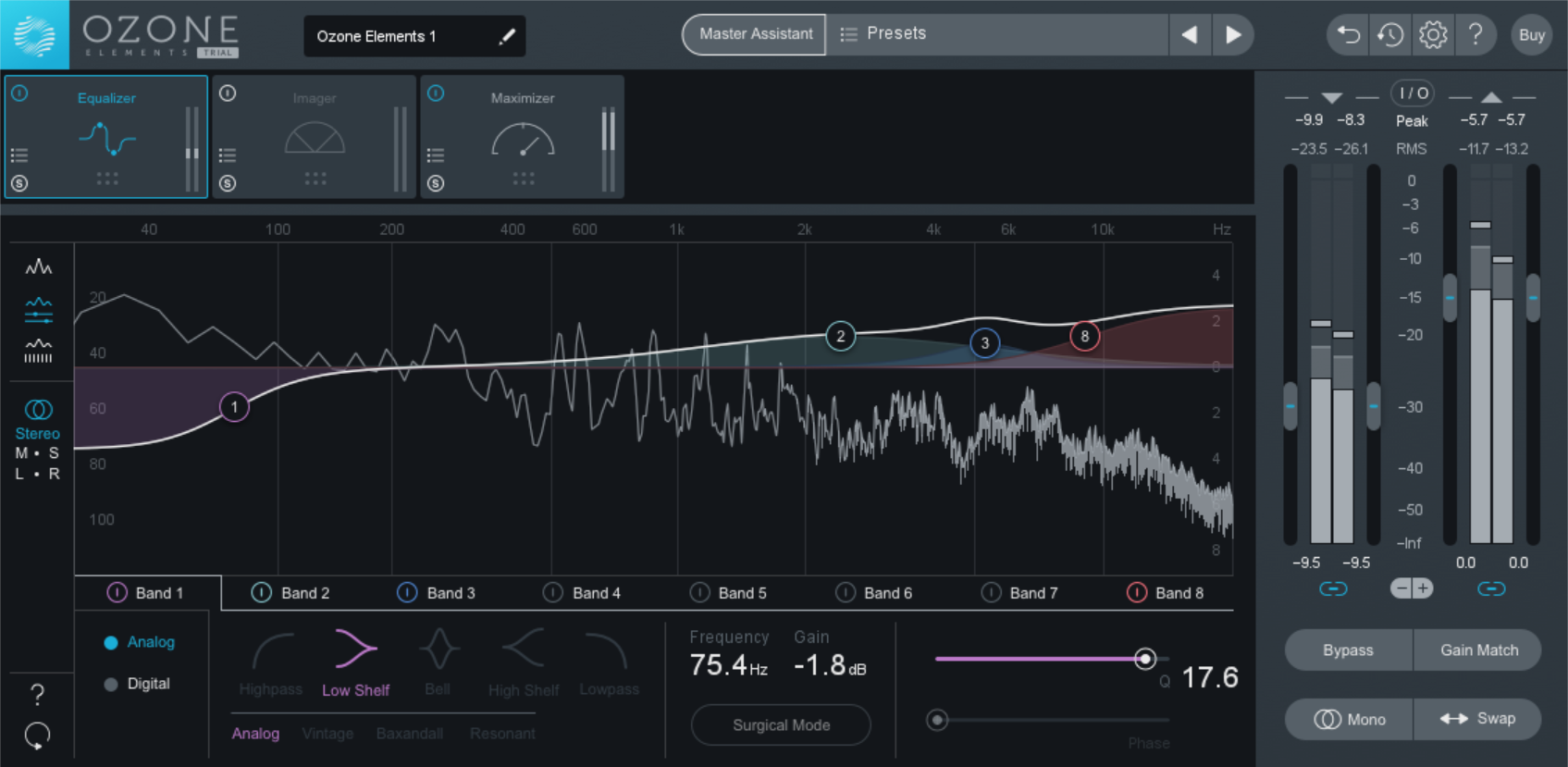The height and width of the screenshot is (767, 1568).
Task: Select EQ node 2 on the curve
Action: point(840,336)
